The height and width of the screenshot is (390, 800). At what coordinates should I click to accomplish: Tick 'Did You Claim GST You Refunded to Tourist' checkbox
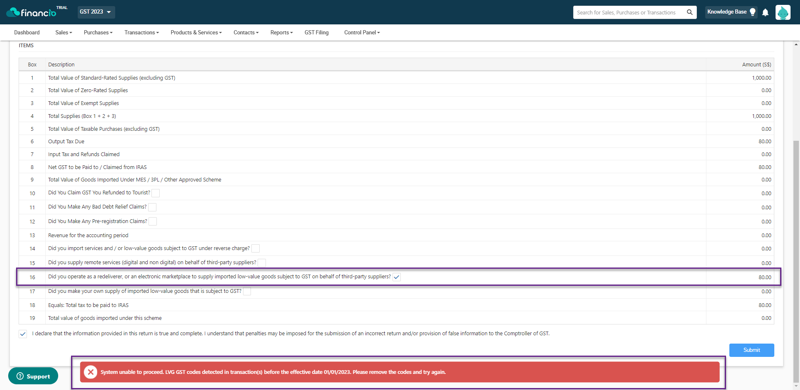(x=156, y=193)
